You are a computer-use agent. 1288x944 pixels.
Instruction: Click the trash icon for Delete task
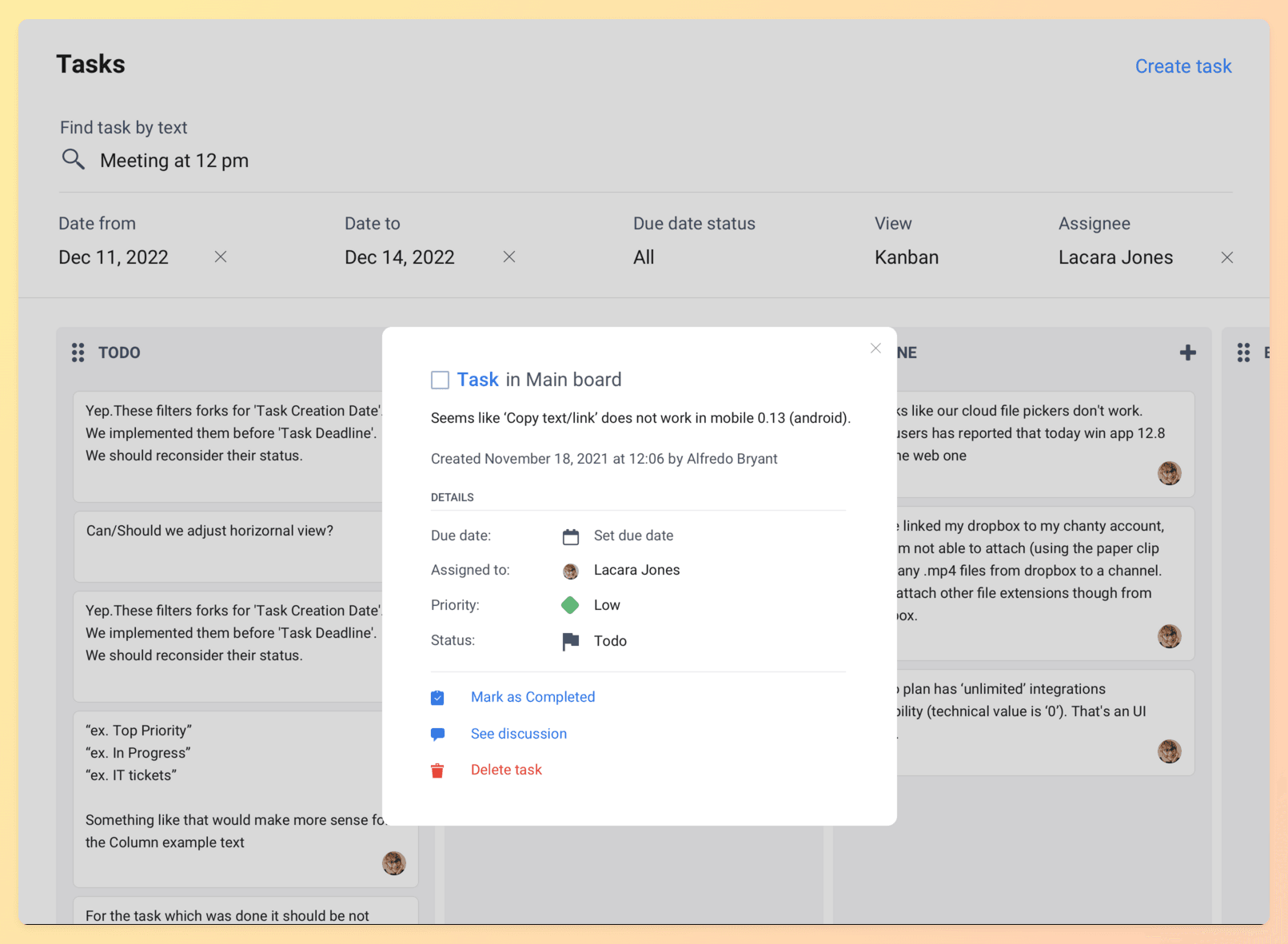coord(437,771)
